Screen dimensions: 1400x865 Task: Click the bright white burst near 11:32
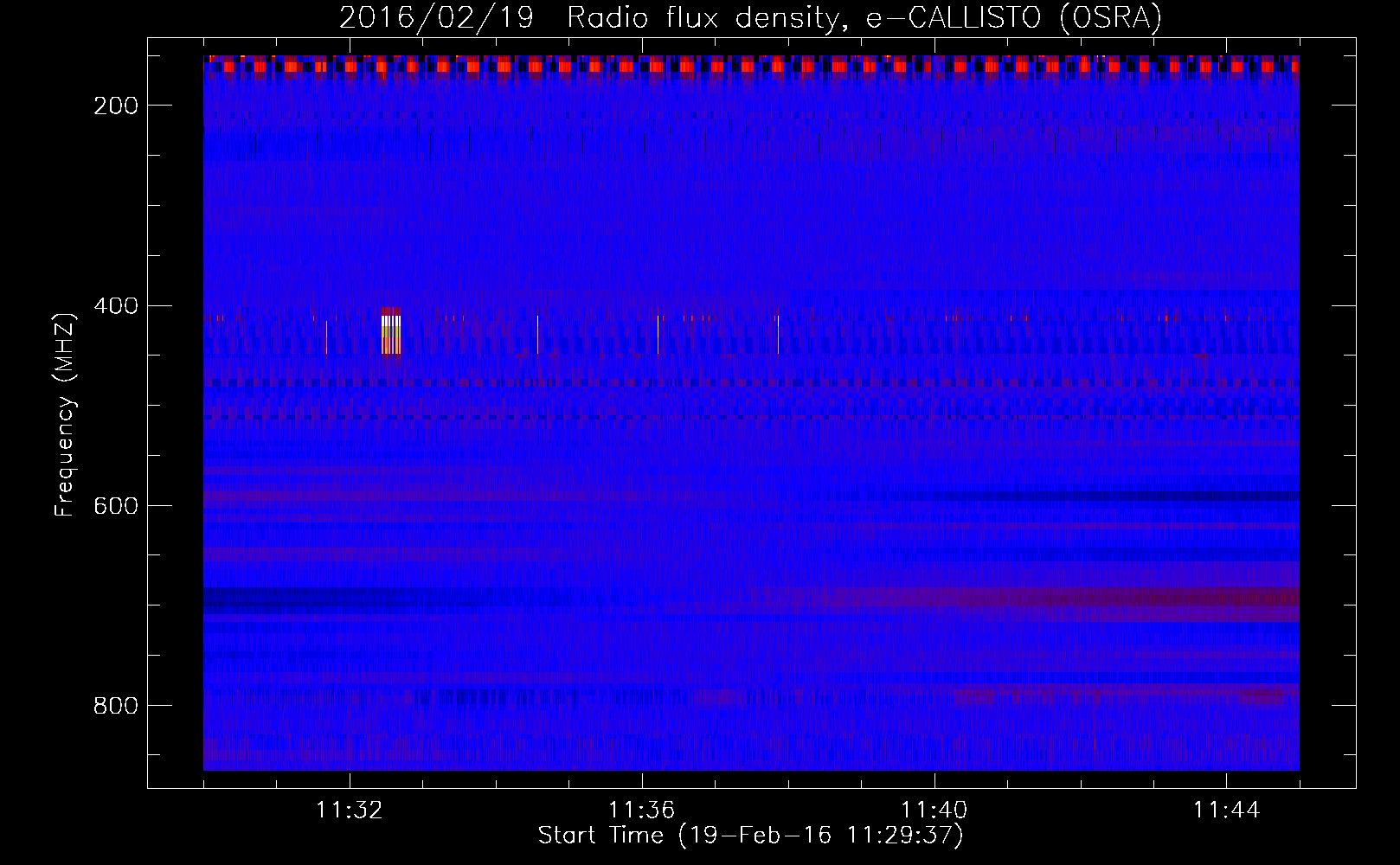click(391, 334)
